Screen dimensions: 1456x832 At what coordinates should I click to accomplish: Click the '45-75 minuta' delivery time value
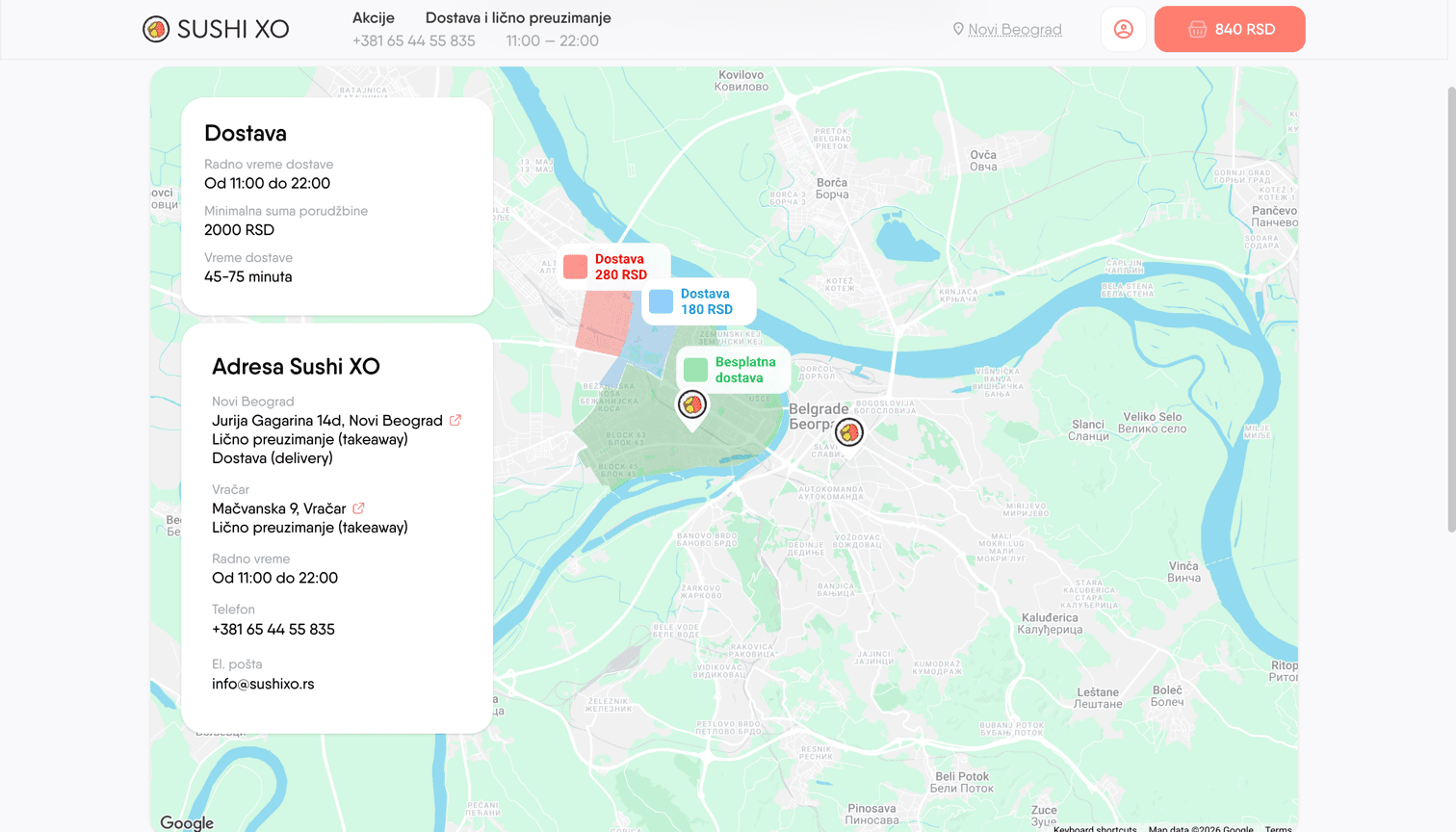248,276
